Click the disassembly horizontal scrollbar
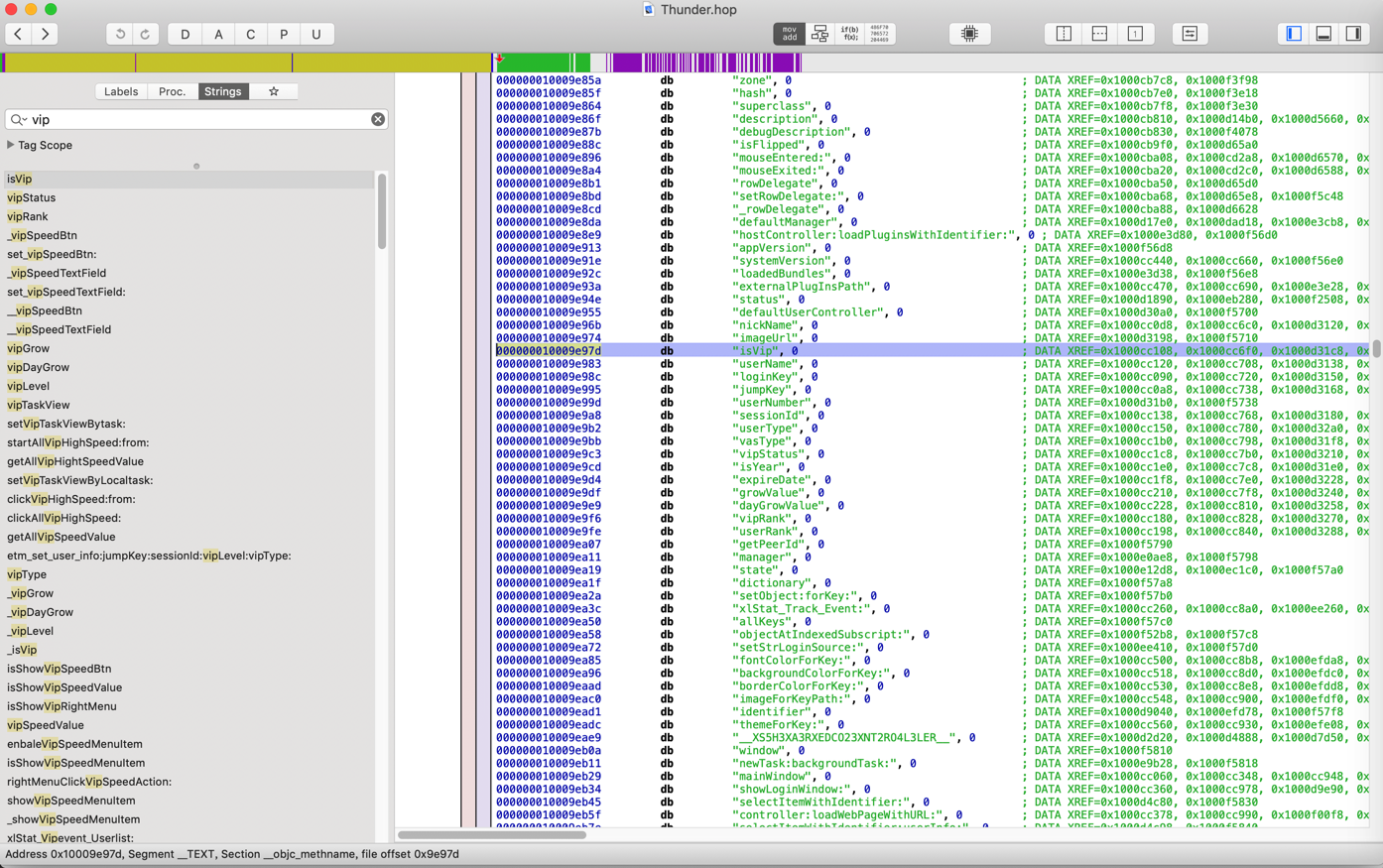The width and height of the screenshot is (1383, 868). 492,835
